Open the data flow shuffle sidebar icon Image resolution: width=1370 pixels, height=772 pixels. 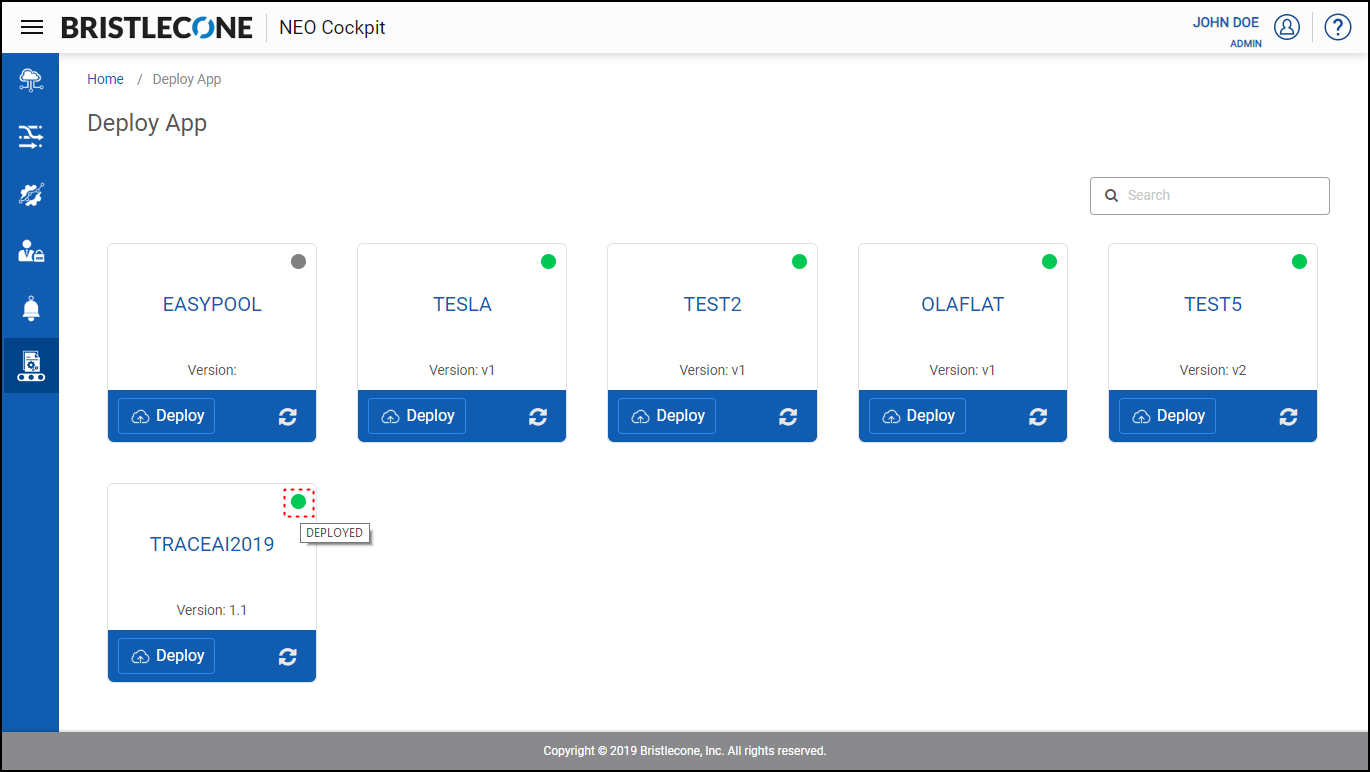[31, 137]
